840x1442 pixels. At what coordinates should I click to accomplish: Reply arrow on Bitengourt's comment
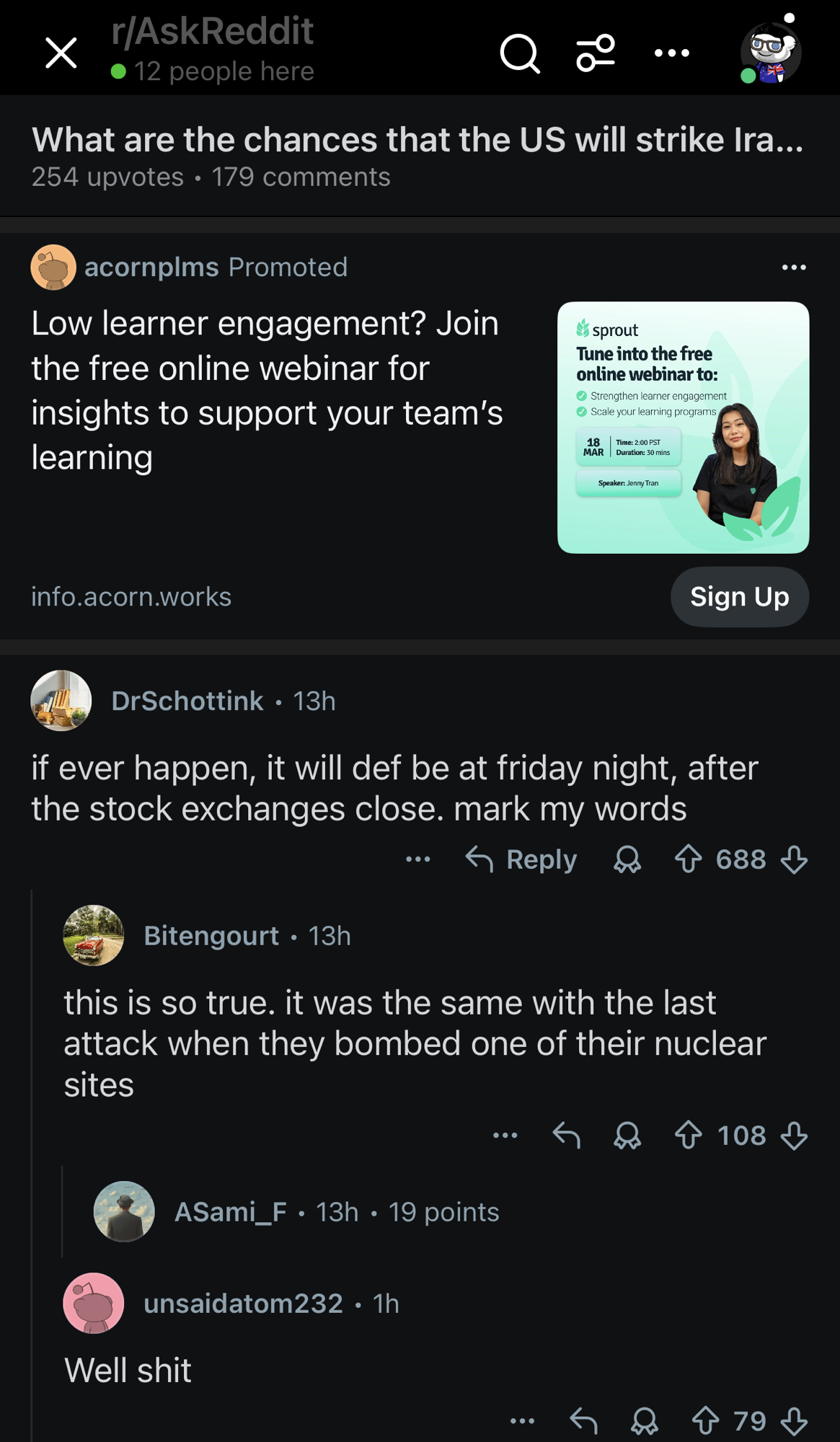pyautogui.click(x=567, y=1136)
